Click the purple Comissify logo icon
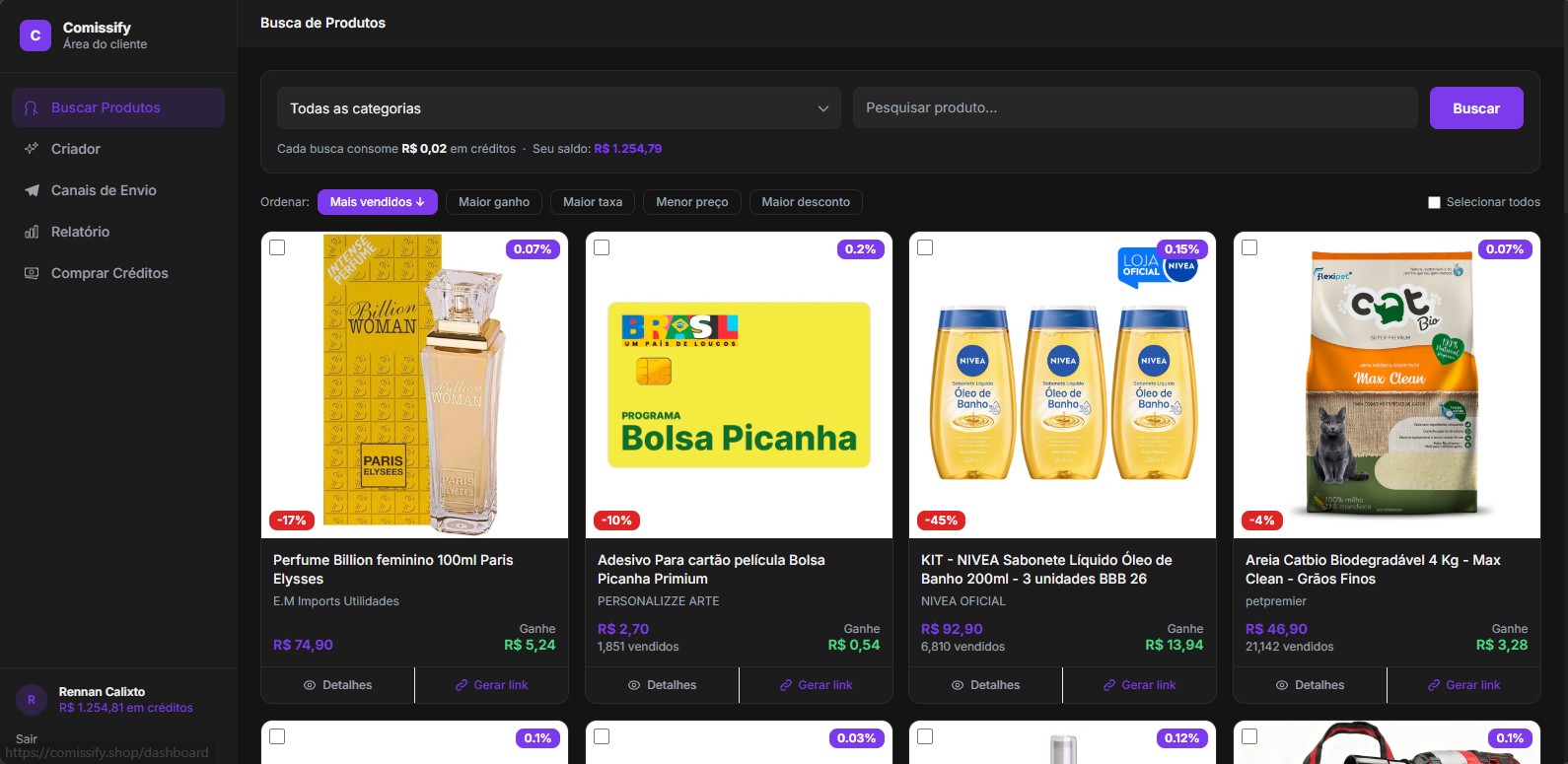The height and width of the screenshot is (764, 1568). pyautogui.click(x=36, y=35)
